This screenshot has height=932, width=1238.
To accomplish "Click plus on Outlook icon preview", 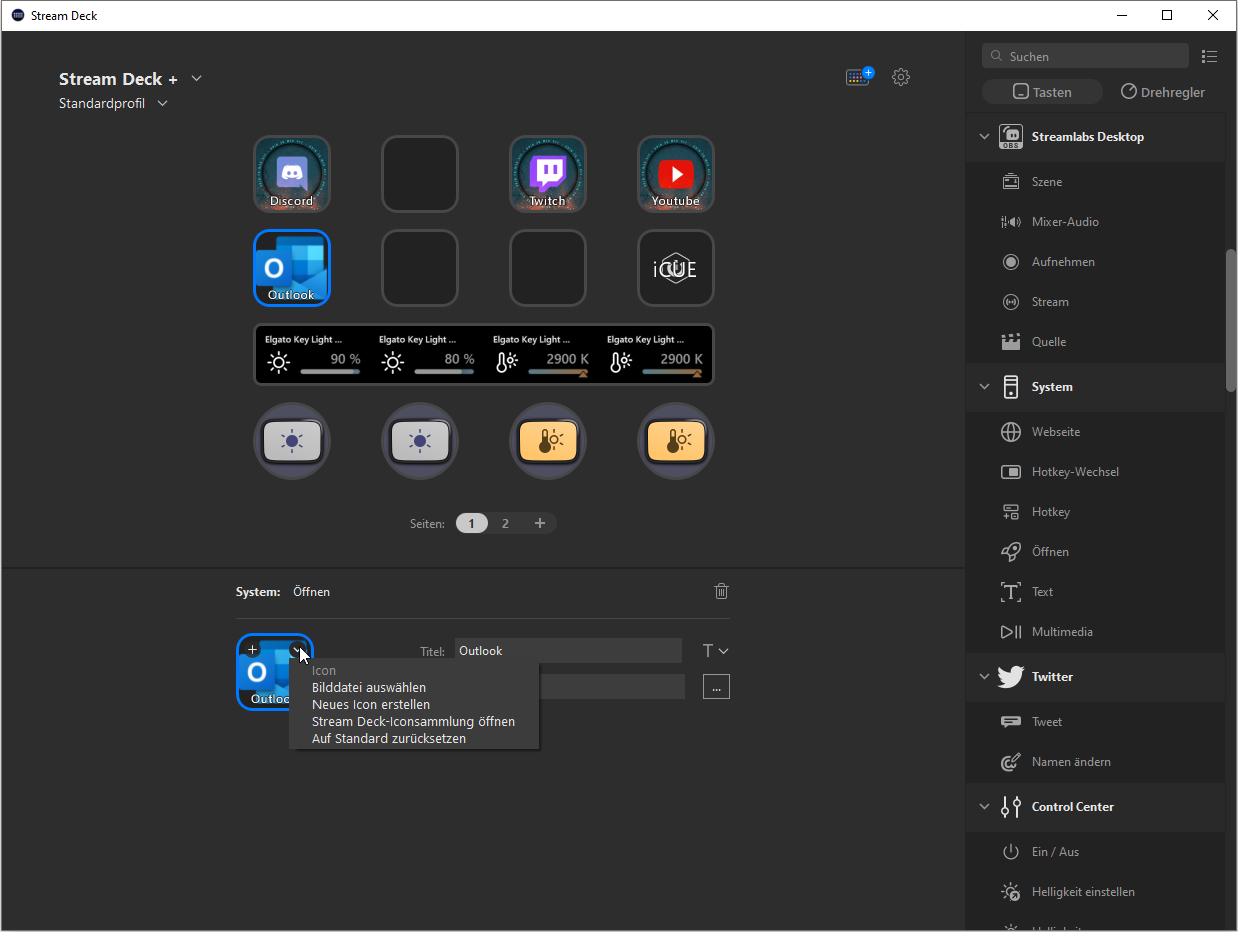I will 252,650.
